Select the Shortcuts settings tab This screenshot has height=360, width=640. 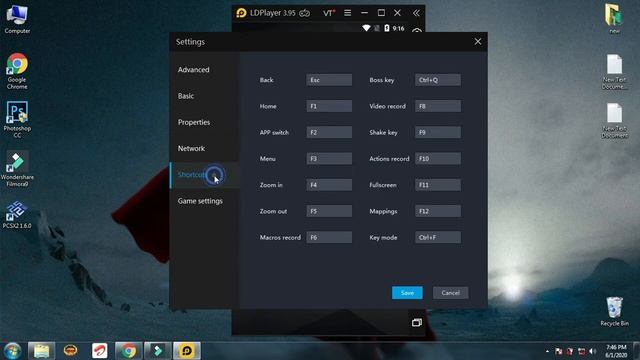click(x=204, y=175)
